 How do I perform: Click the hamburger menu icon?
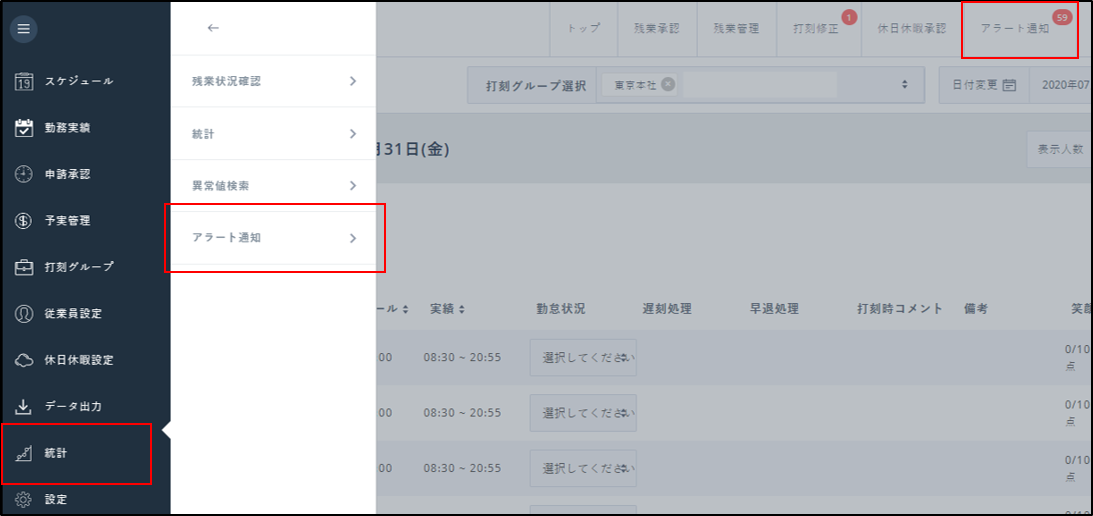(24, 29)
